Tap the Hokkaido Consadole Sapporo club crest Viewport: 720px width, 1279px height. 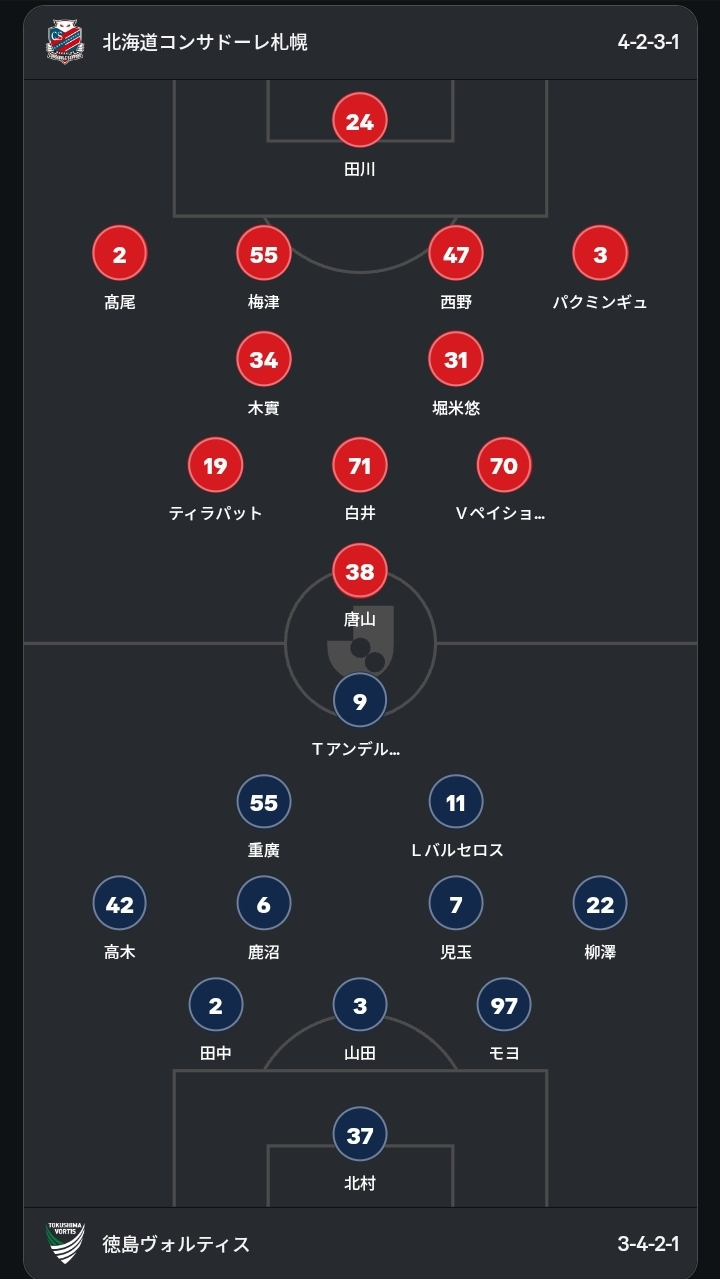pyautogui.click(x=65, y=42)
